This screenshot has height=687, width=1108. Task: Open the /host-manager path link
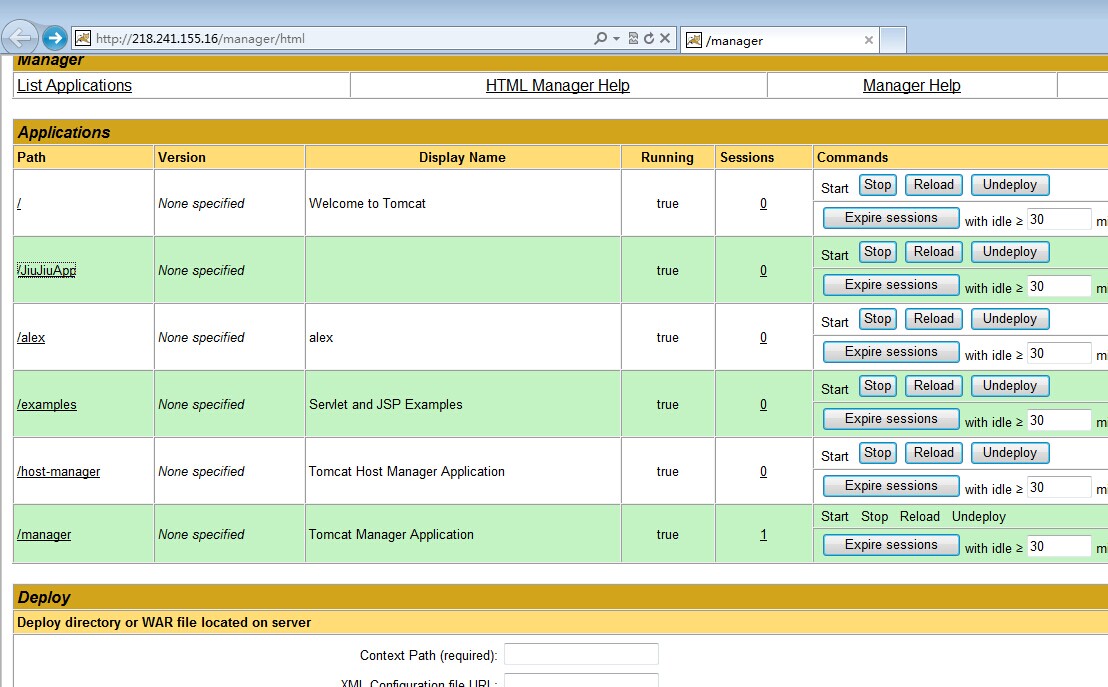pyautogui.click(x=59, y=471)
